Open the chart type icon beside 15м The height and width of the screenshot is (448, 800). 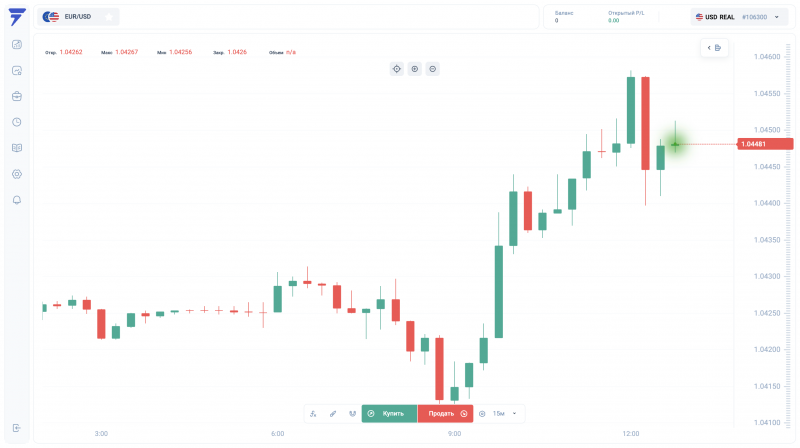click(482, 414)
